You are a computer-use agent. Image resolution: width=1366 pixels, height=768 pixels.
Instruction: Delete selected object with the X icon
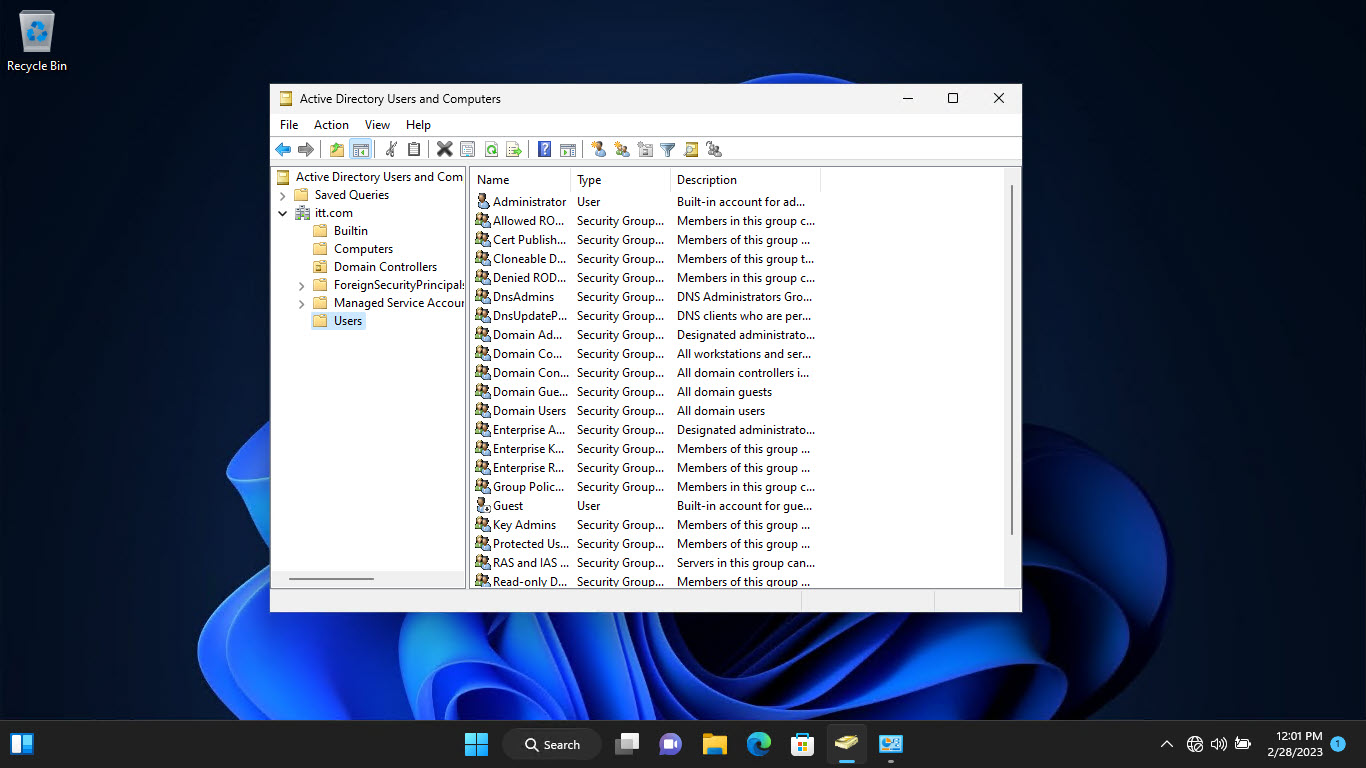click(x=444, y=149)
